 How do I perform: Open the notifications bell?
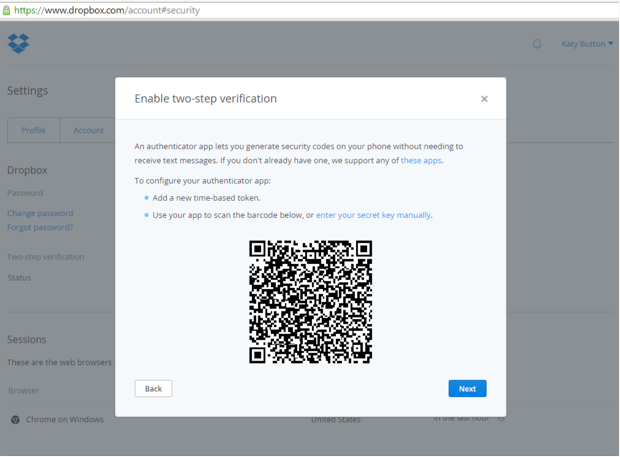tap(537, 44)
